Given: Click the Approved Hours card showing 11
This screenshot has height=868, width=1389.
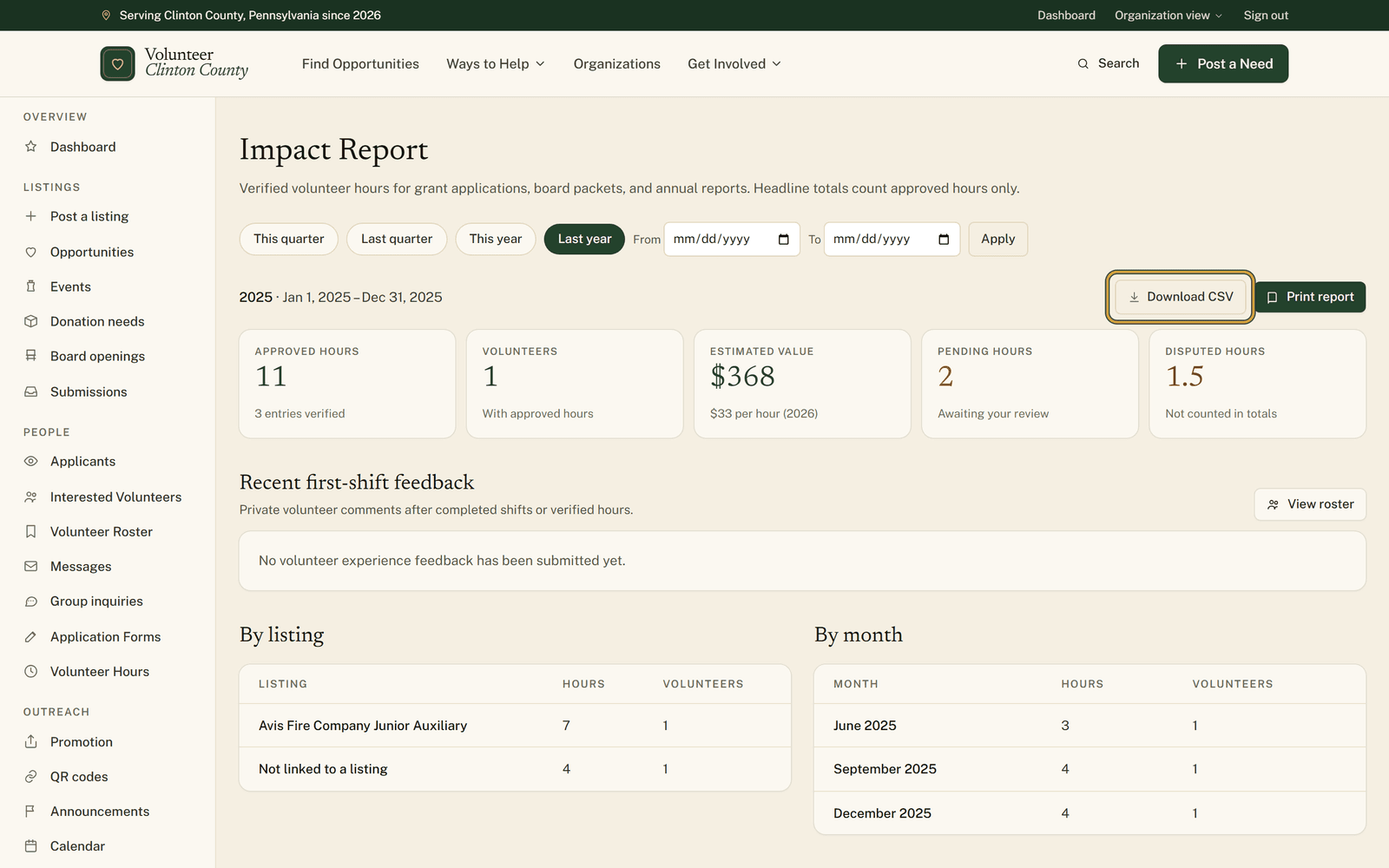Looking at the screenshot, I should 347,384.
